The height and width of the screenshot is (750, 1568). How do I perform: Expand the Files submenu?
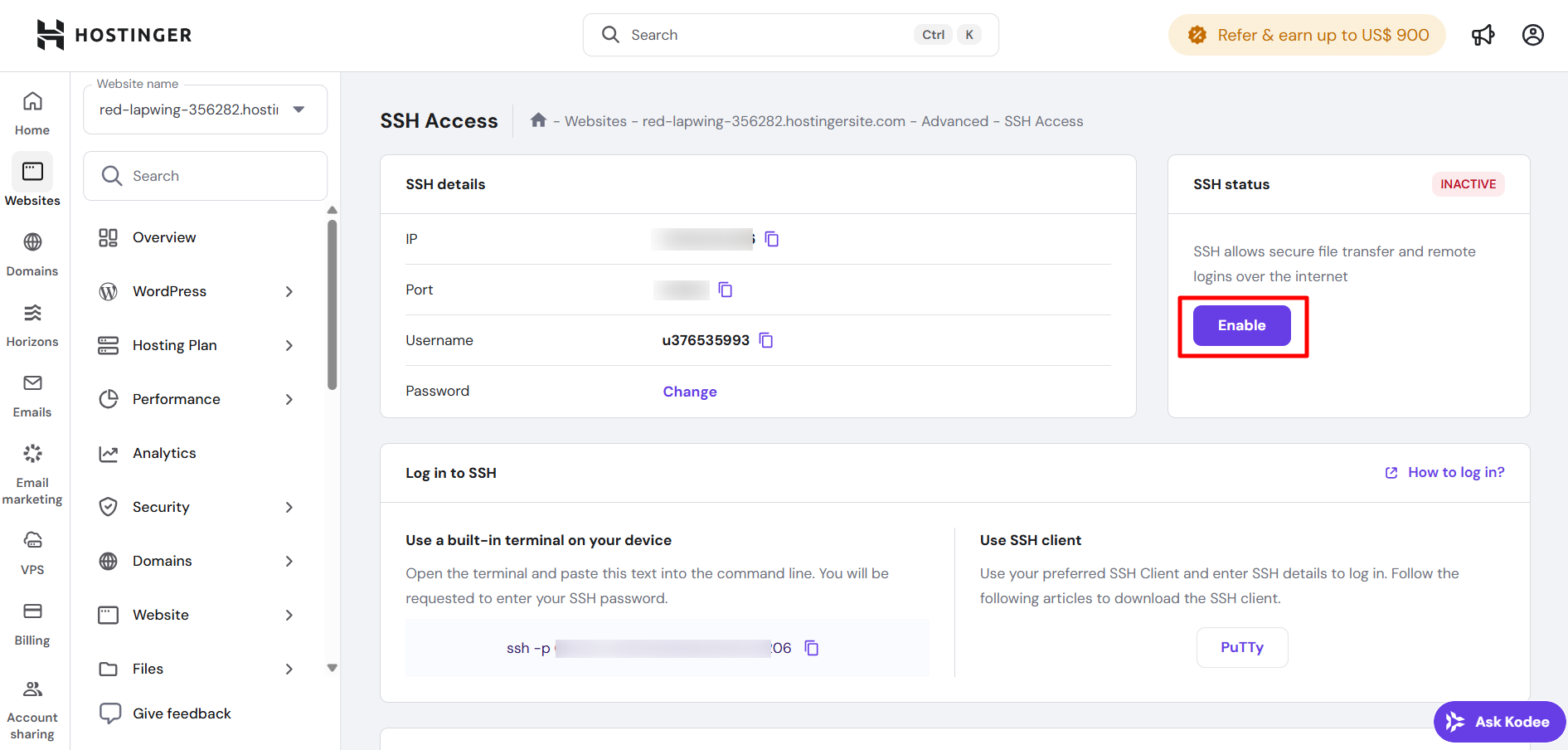coord(289,669)
